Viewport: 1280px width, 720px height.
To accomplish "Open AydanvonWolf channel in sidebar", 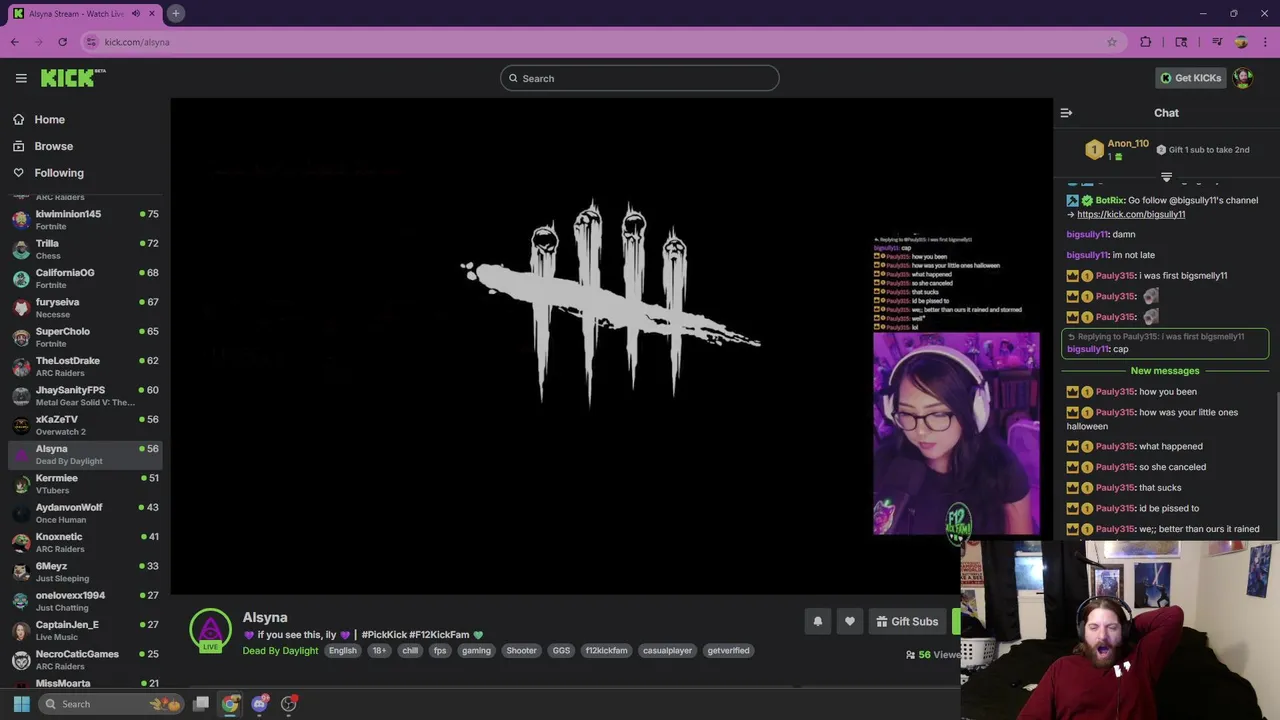I will point(85,513).
